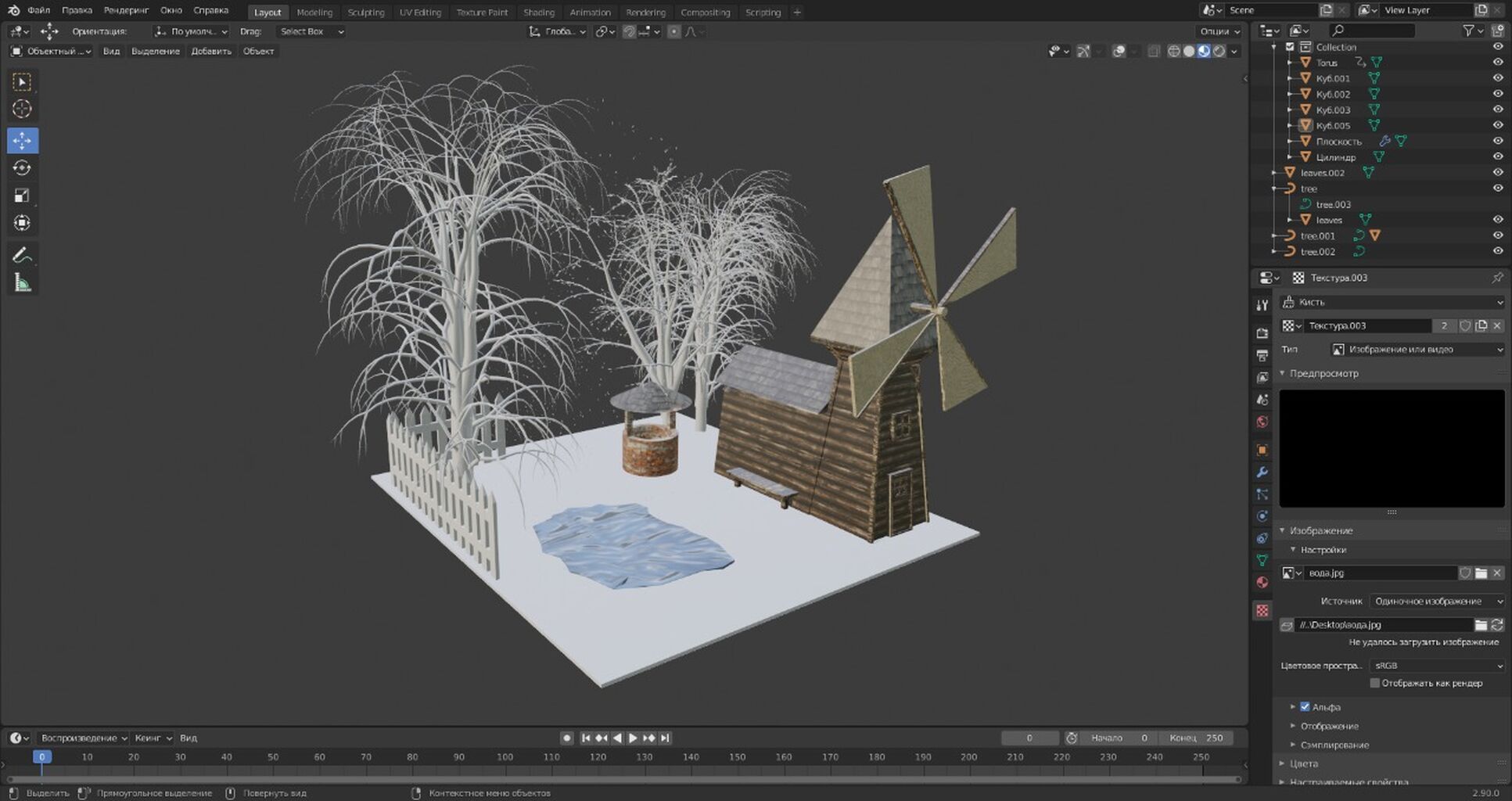The height and width of the screenshot is (801, 1512).
Task: Click the Конец end frame field
Action: pyautogui.click(x=1197, y=738)
